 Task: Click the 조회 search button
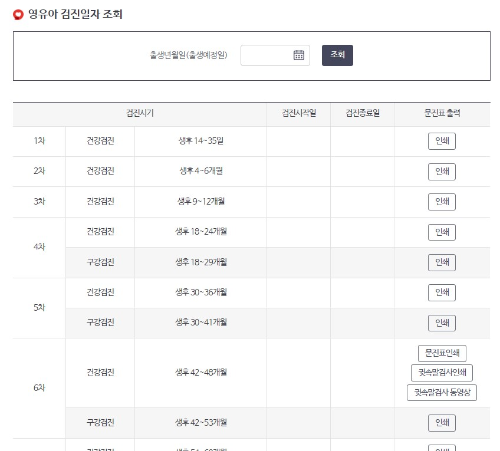point(337,55)
